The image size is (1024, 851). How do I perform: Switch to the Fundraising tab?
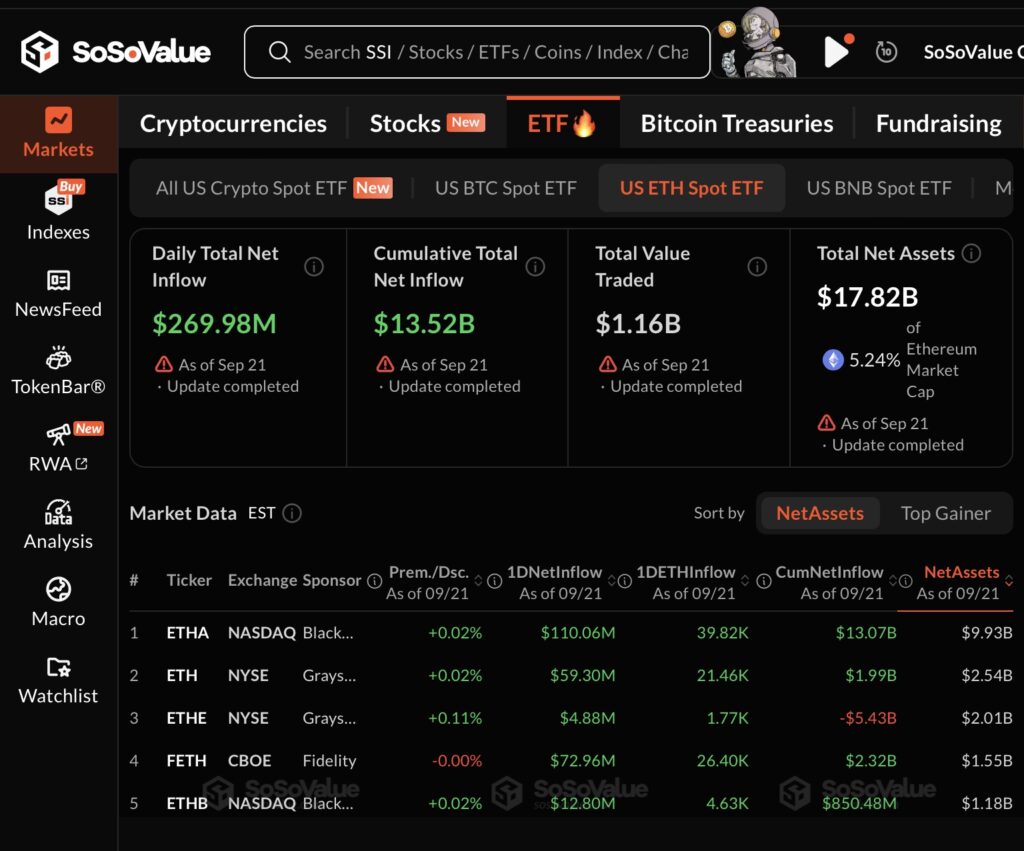(938, 123)
